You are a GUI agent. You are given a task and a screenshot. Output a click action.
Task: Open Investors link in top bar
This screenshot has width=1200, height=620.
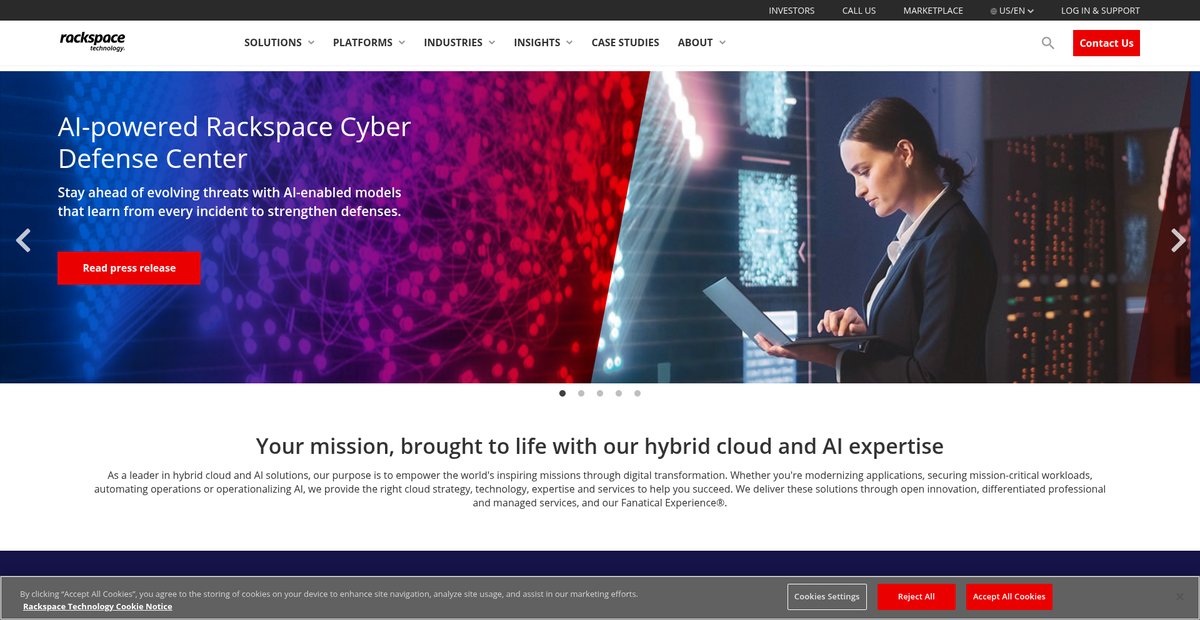coord(791,11)
